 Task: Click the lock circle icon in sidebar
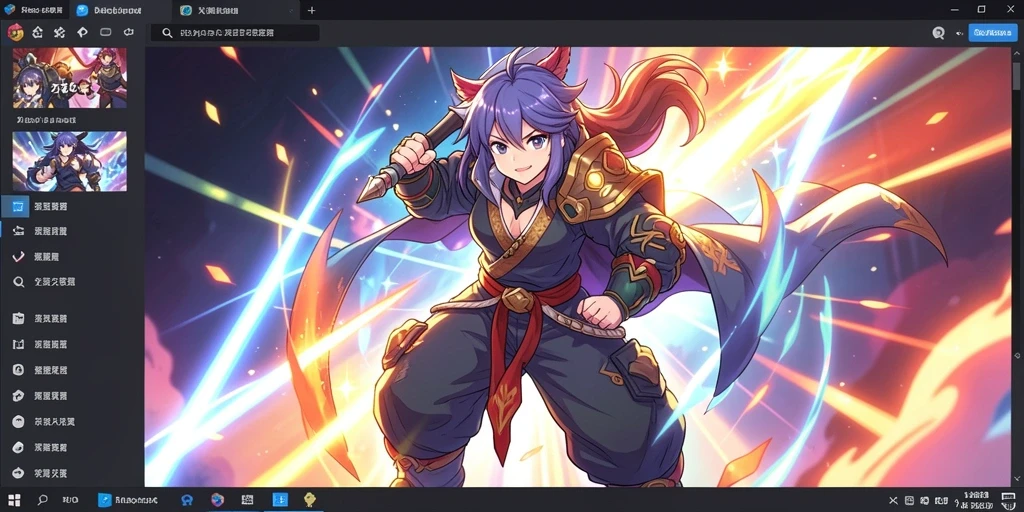point(18,370)
